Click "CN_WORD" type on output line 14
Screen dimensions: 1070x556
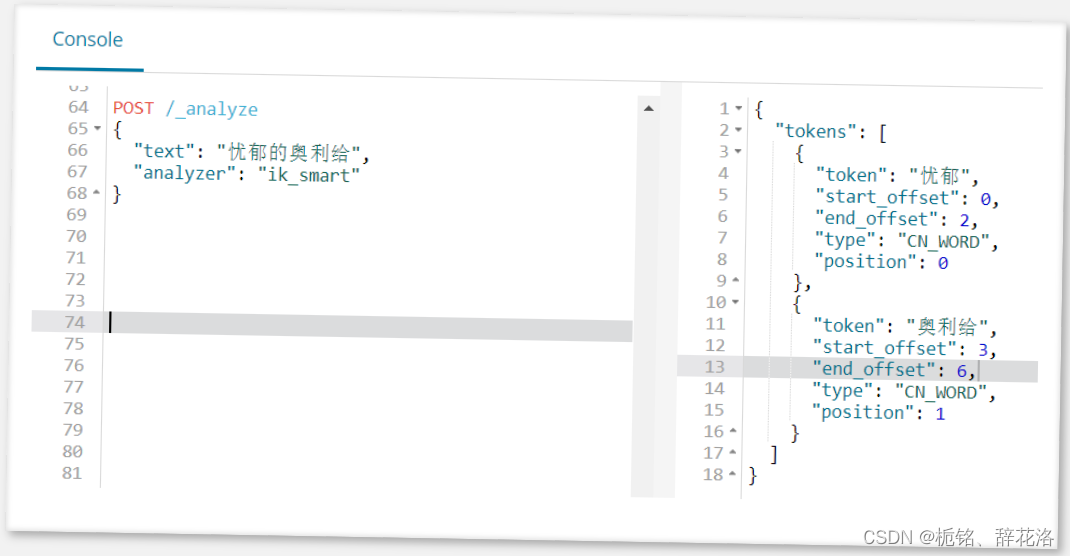click(941, 392)
